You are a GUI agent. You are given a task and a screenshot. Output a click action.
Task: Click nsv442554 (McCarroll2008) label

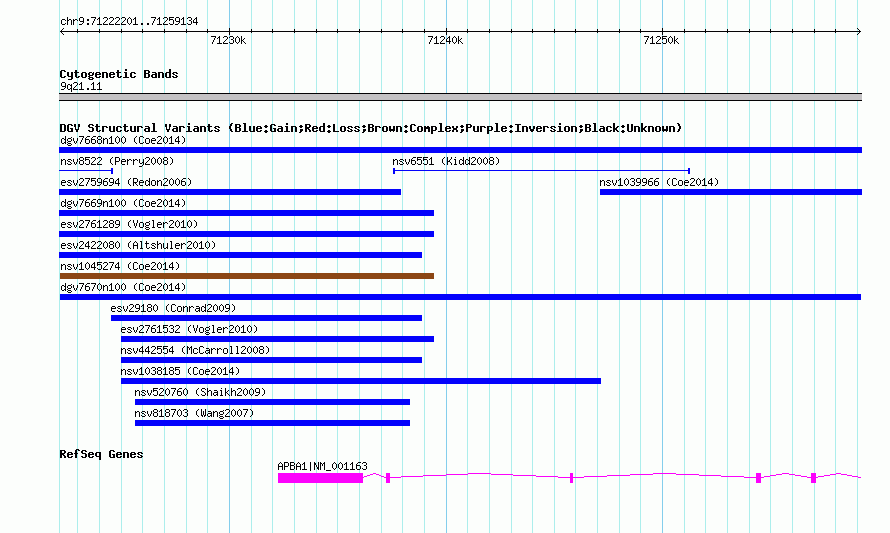195,350
